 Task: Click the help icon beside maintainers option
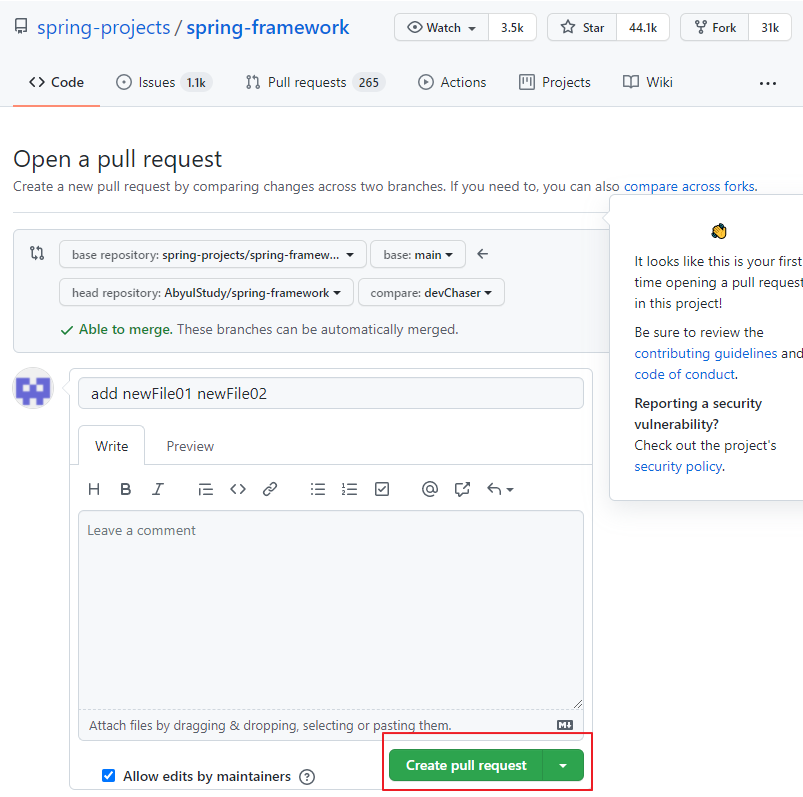pyautogui.click(x=307, y=777)
